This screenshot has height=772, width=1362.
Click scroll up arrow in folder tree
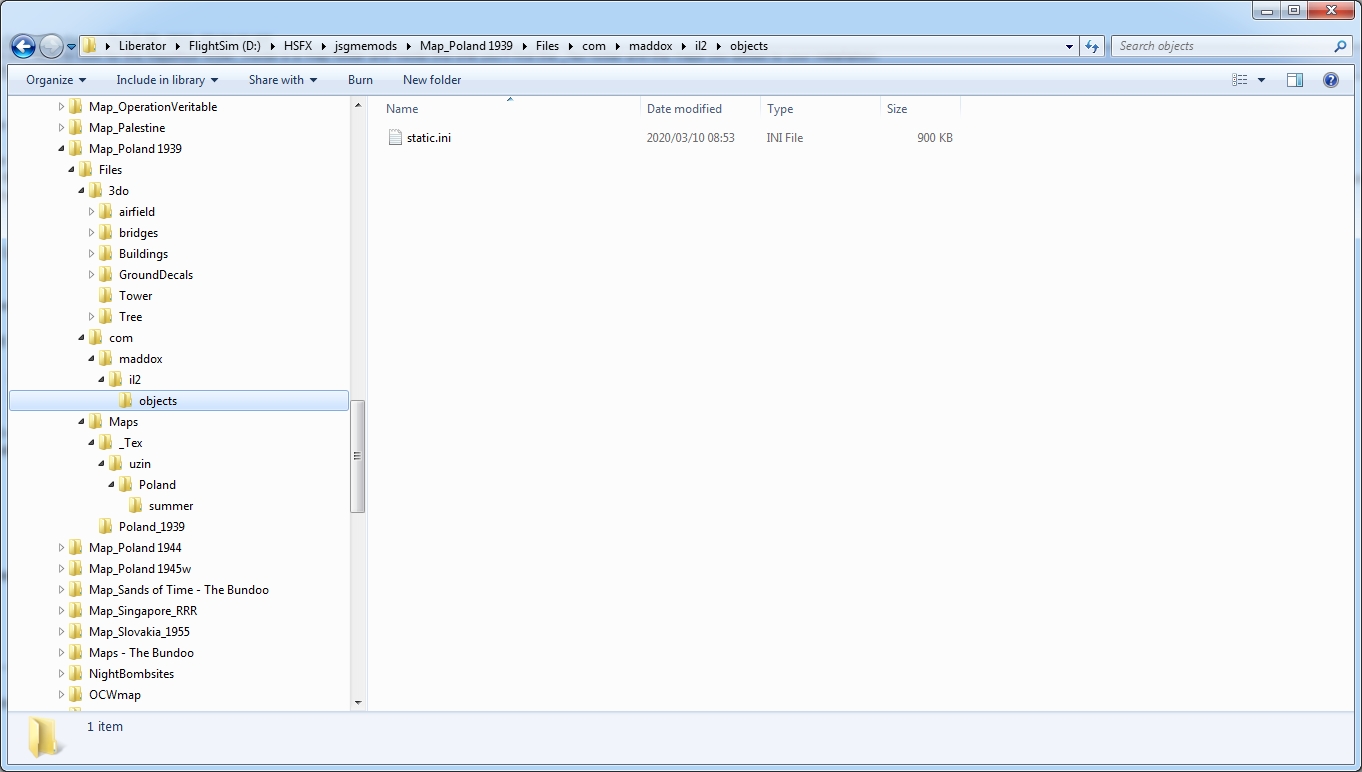coord(358,104)
